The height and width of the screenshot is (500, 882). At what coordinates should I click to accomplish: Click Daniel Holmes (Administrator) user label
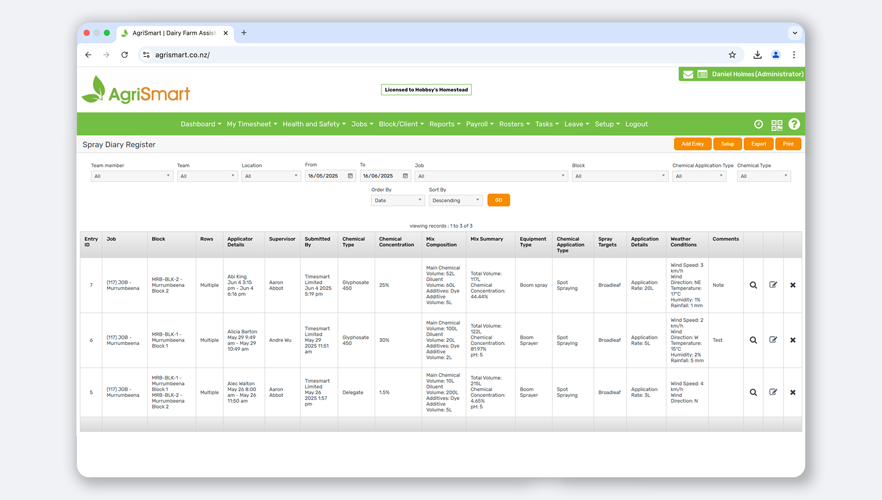[757, 74]
